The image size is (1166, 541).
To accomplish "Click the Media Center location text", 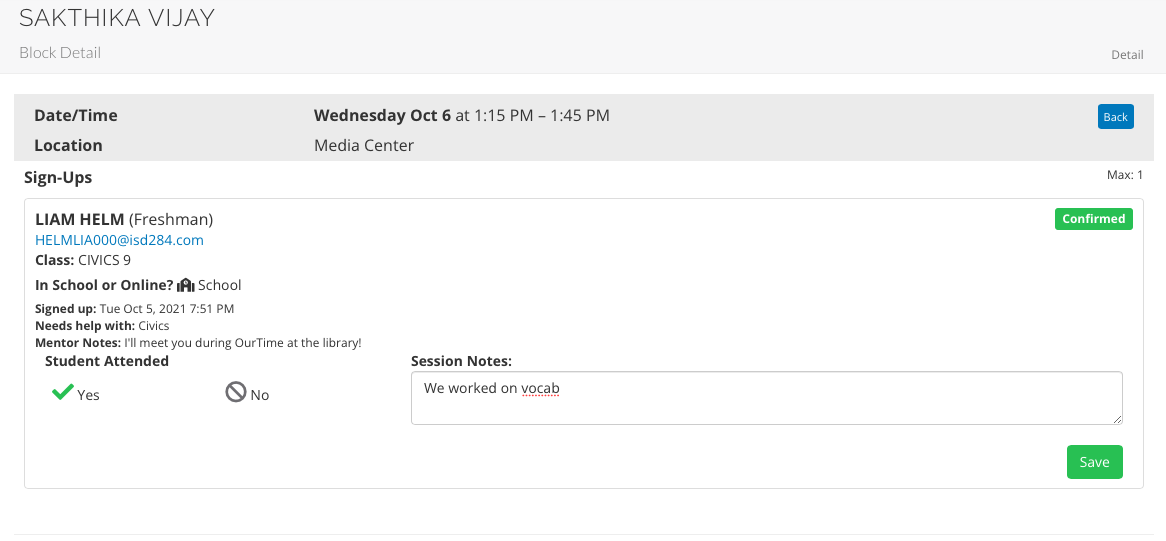I will [364, 145].
